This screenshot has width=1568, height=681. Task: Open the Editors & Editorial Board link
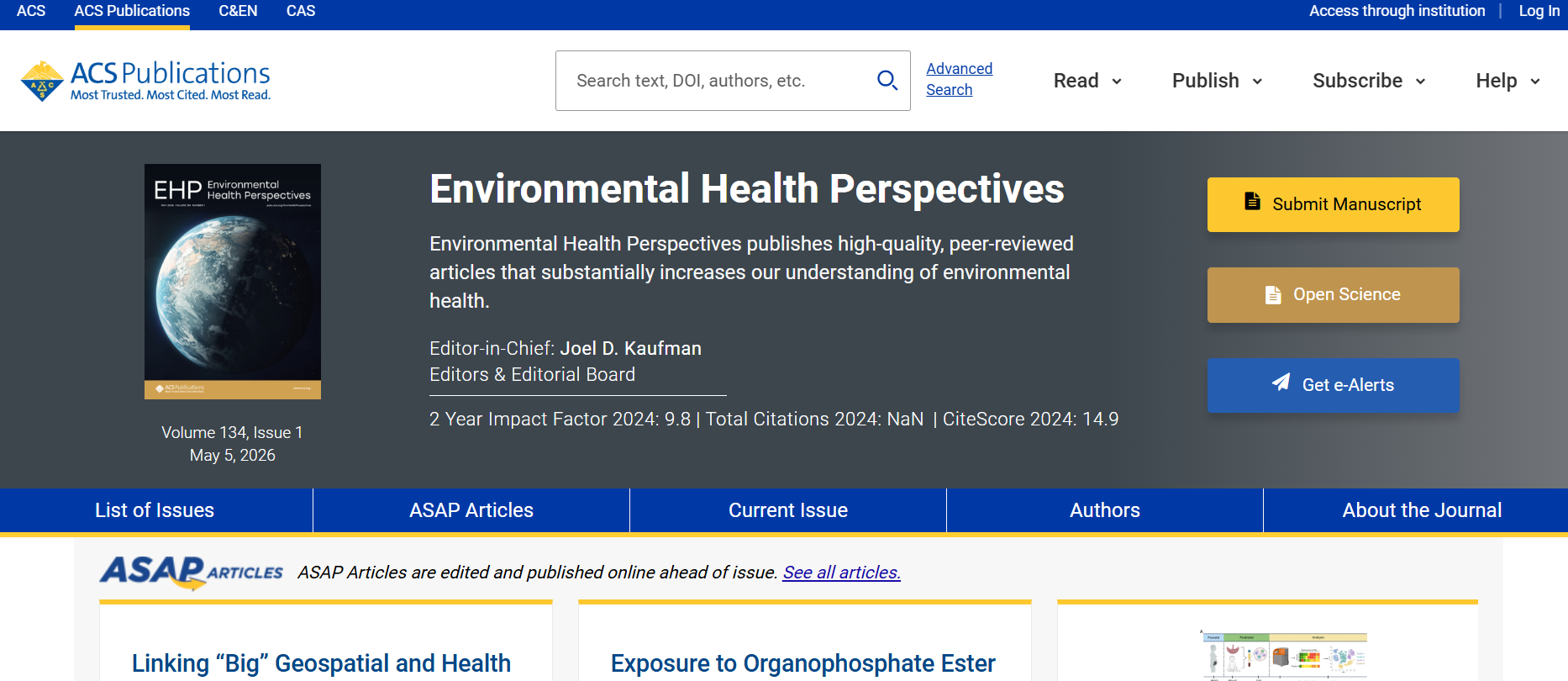(533, 374)
